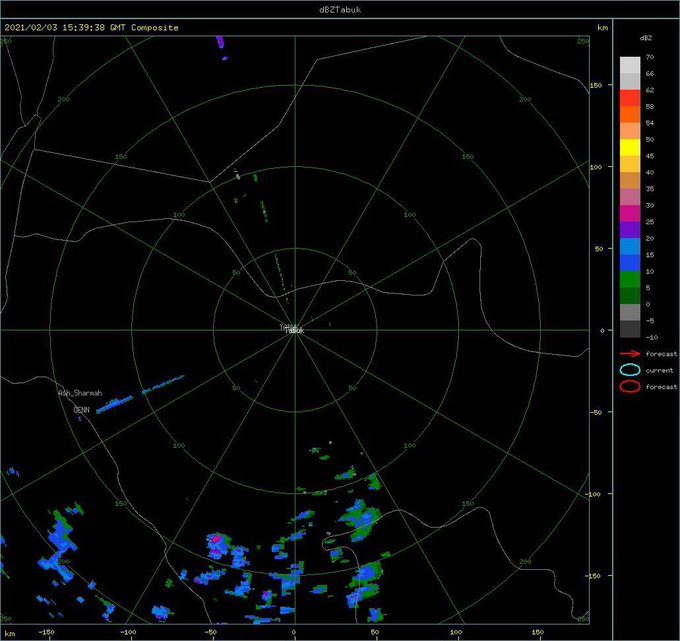Select the medium gray -5 to 0 dBZ swatch
680x641 pixels.
630,312
